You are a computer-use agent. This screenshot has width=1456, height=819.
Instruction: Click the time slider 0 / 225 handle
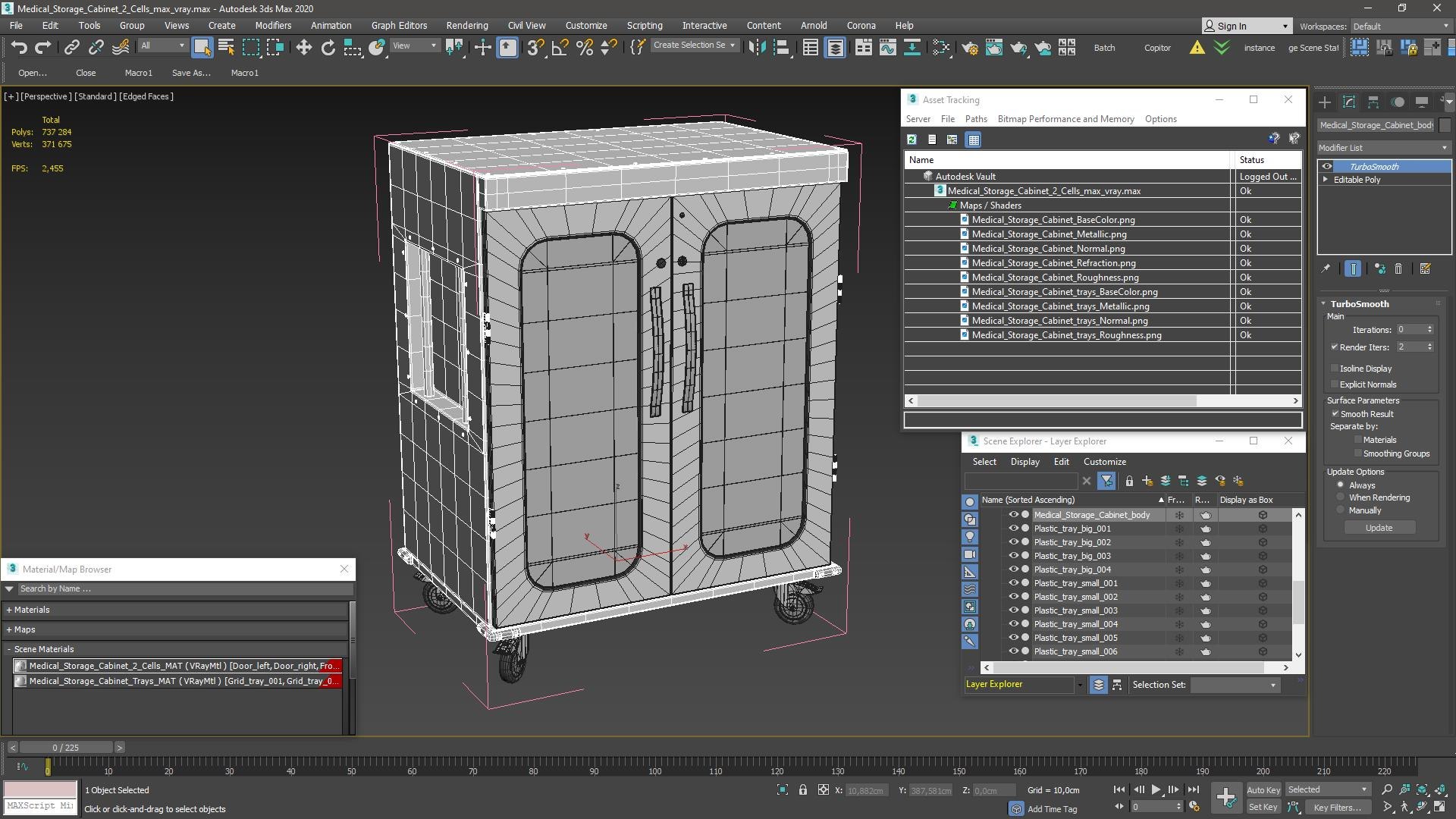click(66, 748)
